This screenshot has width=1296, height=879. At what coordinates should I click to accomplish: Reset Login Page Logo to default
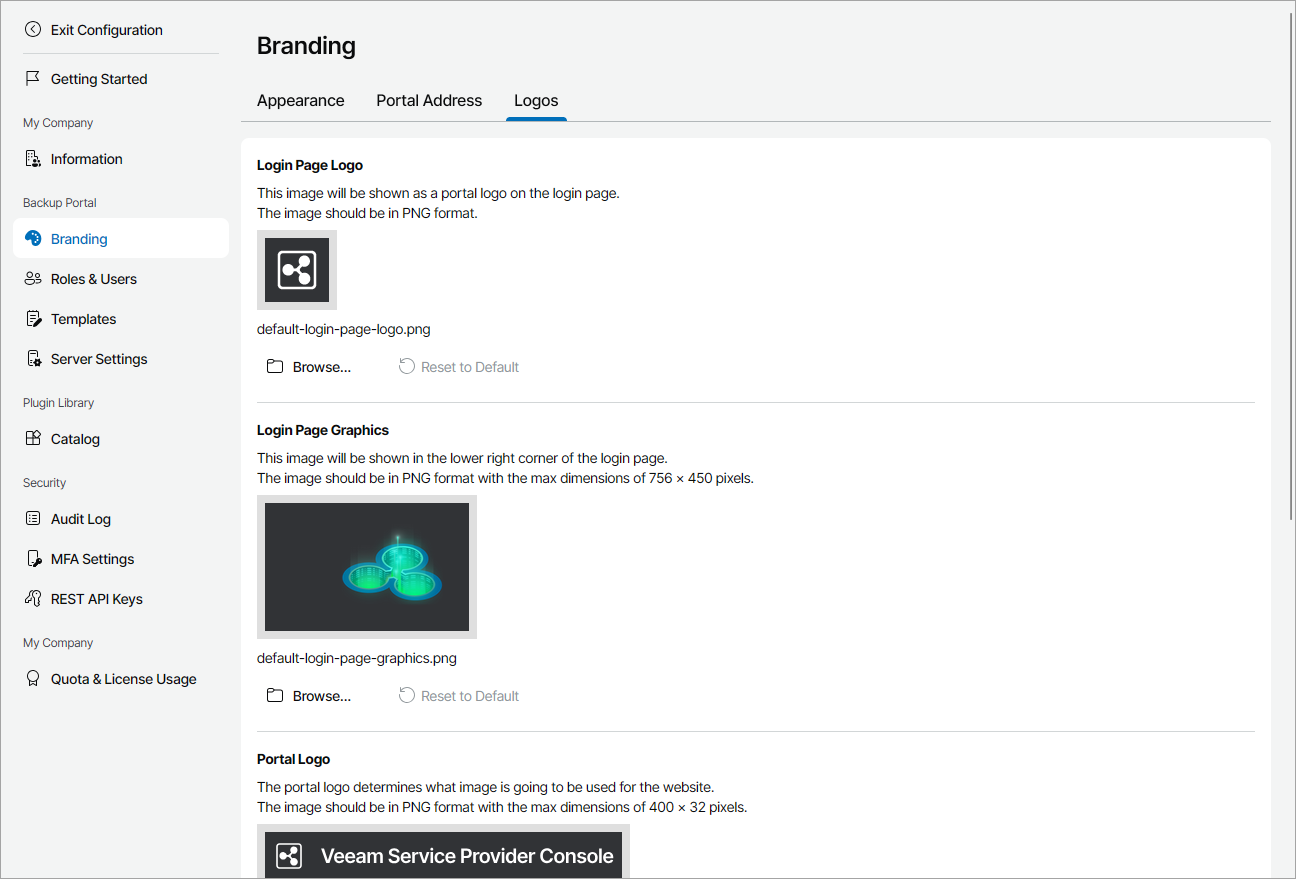459,367
